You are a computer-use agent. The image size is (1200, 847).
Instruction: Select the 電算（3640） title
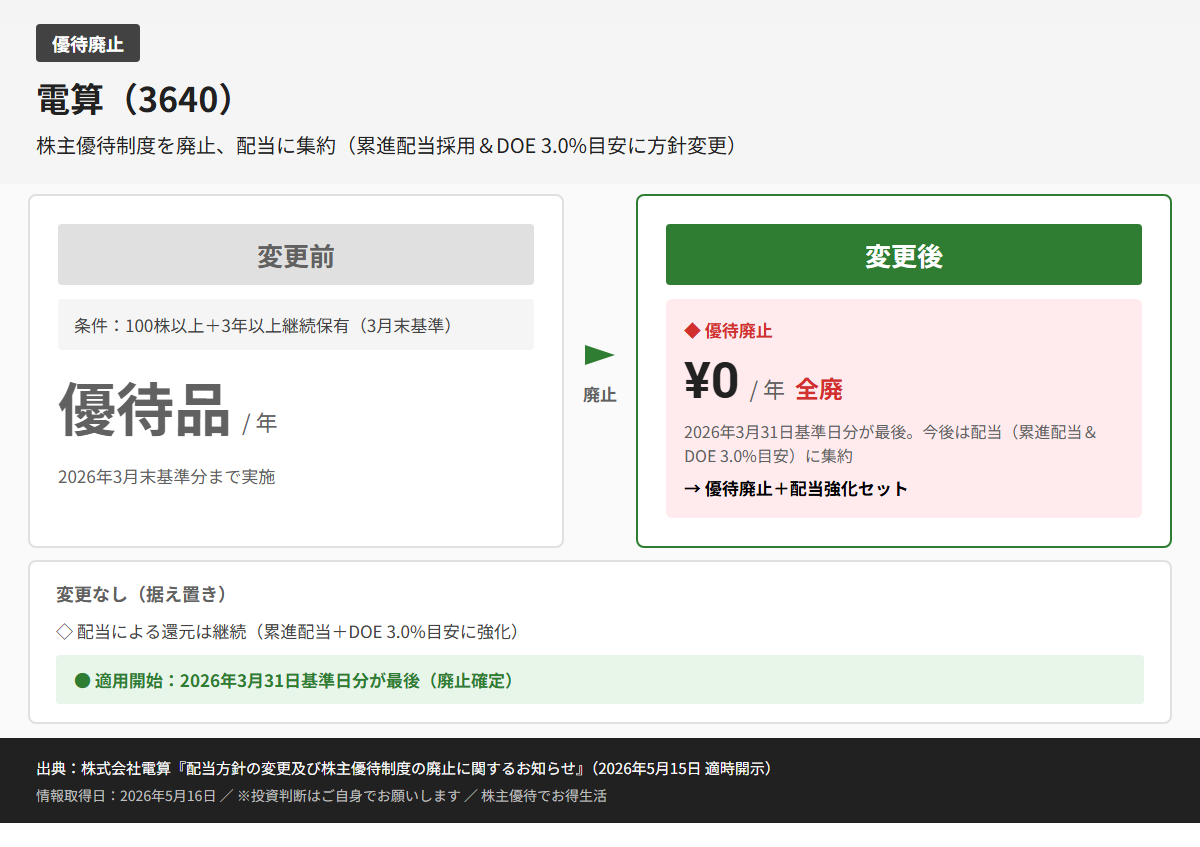coord(135,100)
